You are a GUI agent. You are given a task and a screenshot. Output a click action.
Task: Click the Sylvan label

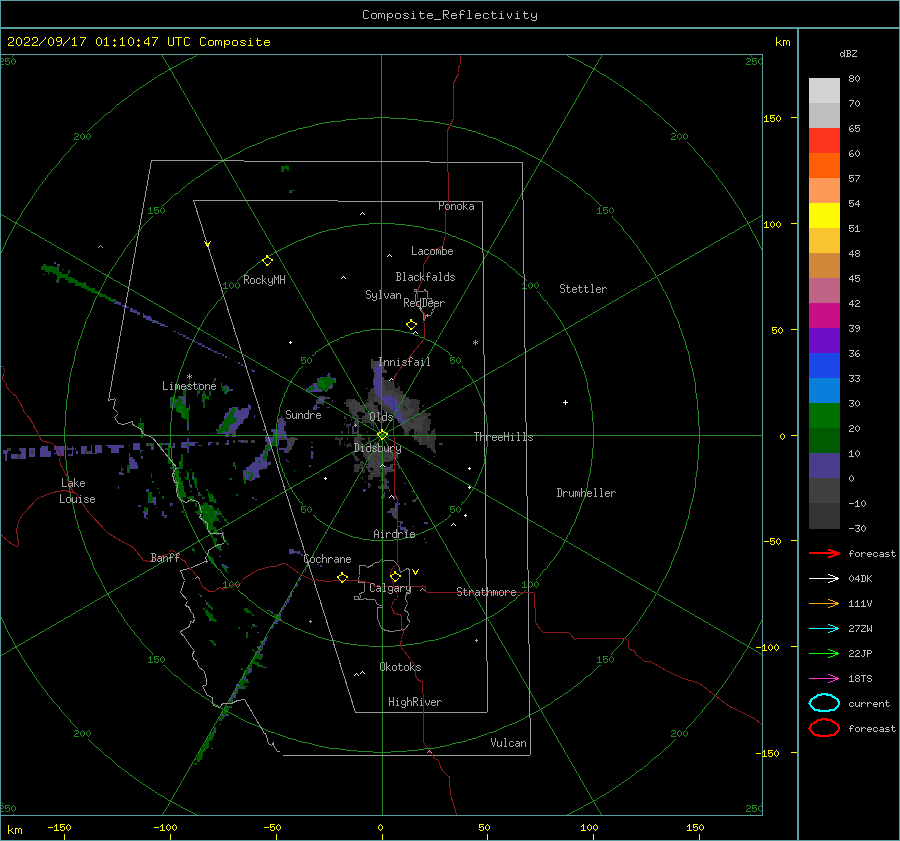pos(383,295)
